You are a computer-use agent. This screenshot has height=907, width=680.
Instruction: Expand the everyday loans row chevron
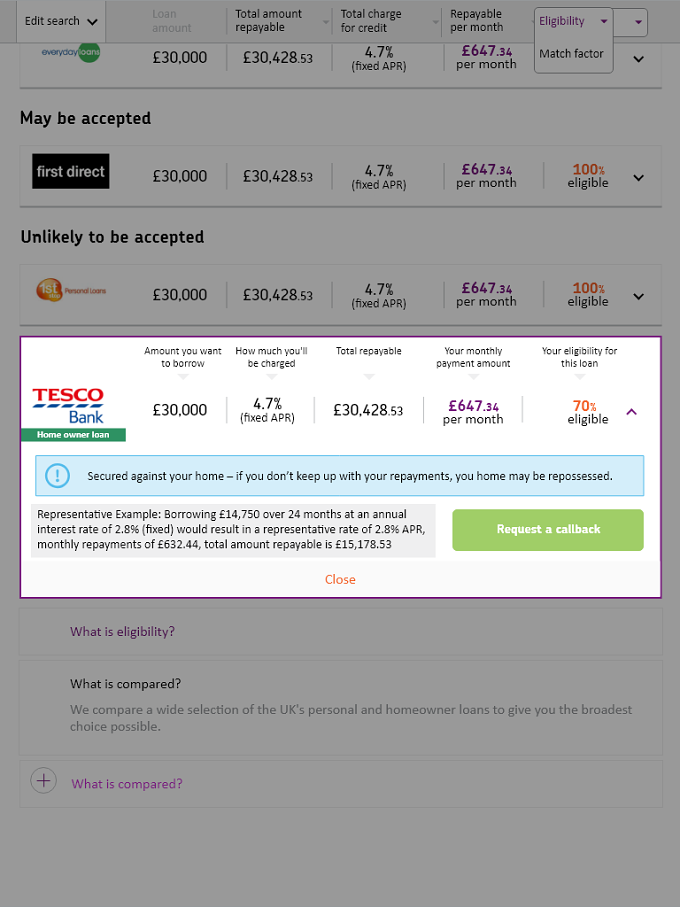tap(638, 58)
